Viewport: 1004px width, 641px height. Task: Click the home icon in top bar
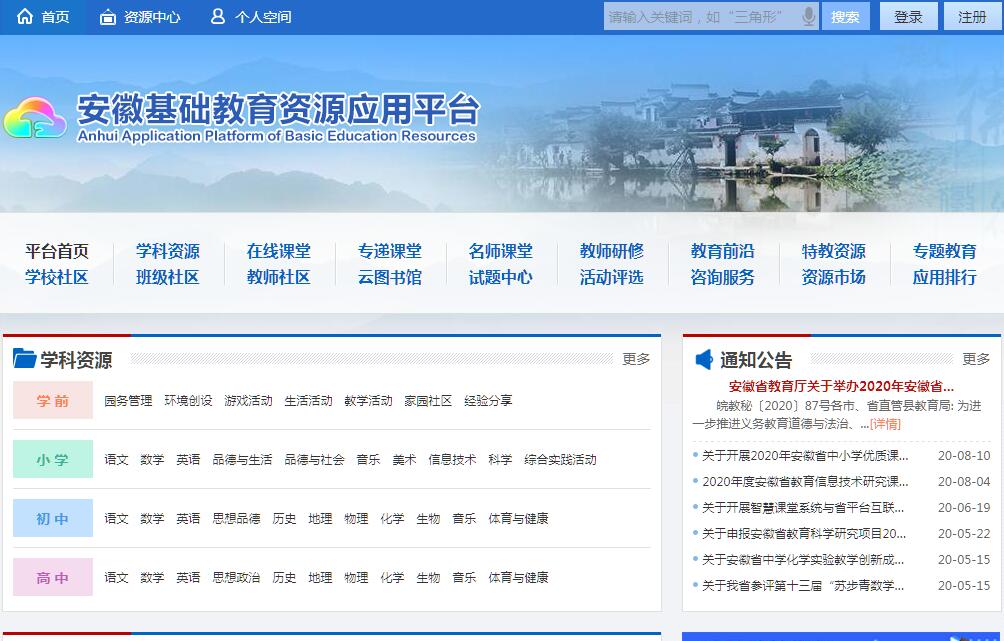coord(24,17)
